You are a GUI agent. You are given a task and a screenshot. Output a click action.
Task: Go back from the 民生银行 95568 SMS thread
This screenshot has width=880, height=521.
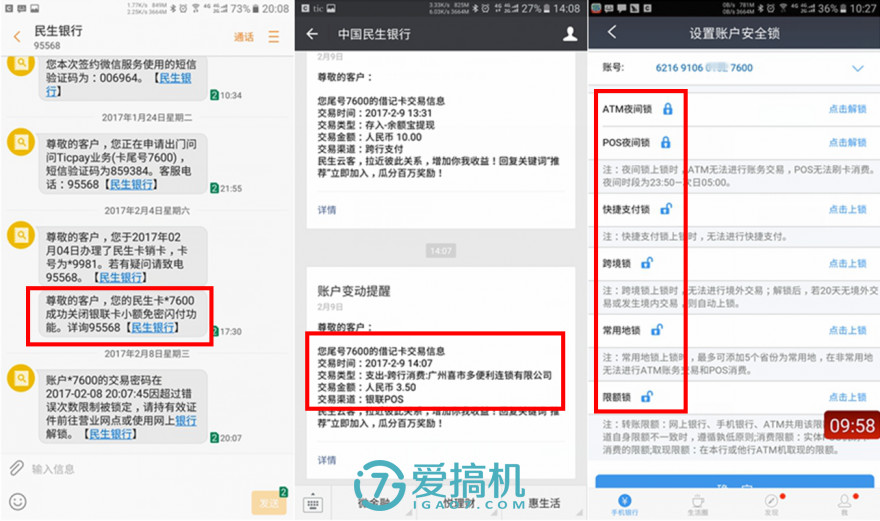(x=17, y=37)
